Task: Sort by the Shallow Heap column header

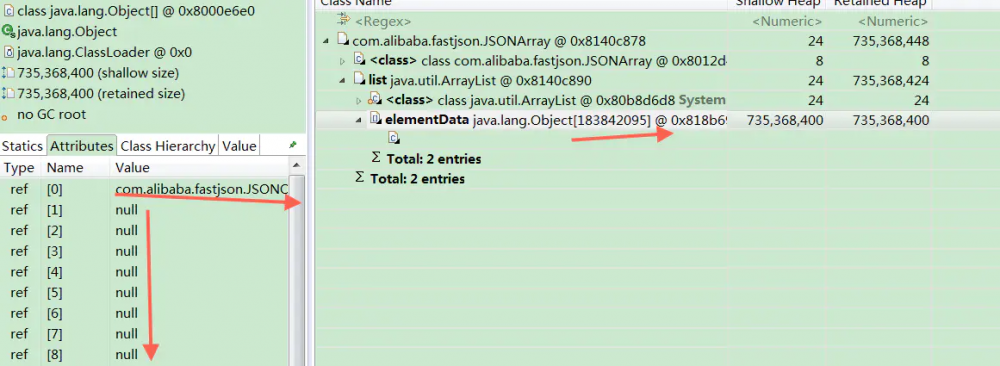Action: pyautogui.click(x=777, y=3)
